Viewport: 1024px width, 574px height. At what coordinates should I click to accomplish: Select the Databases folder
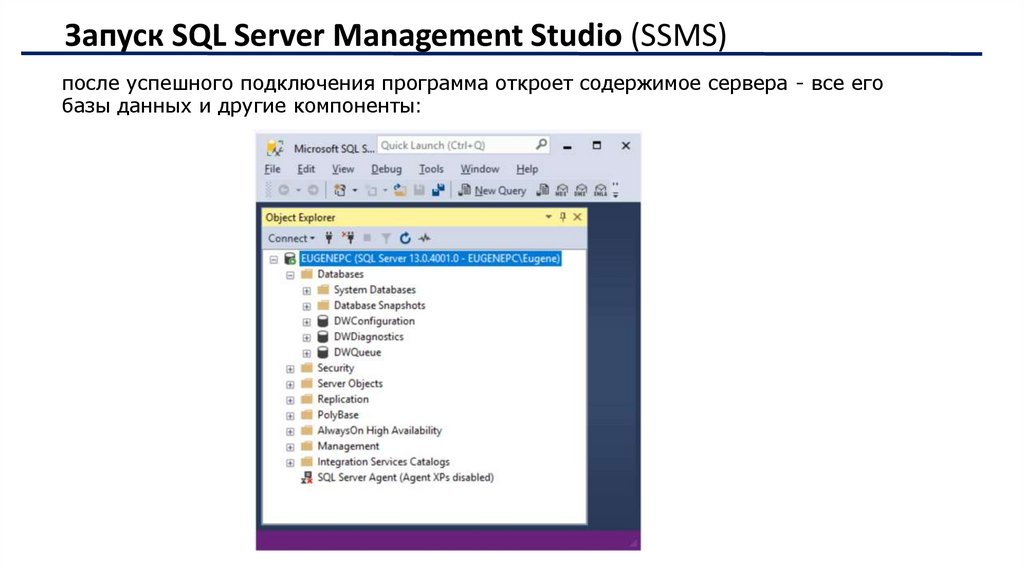pos(340,274)
